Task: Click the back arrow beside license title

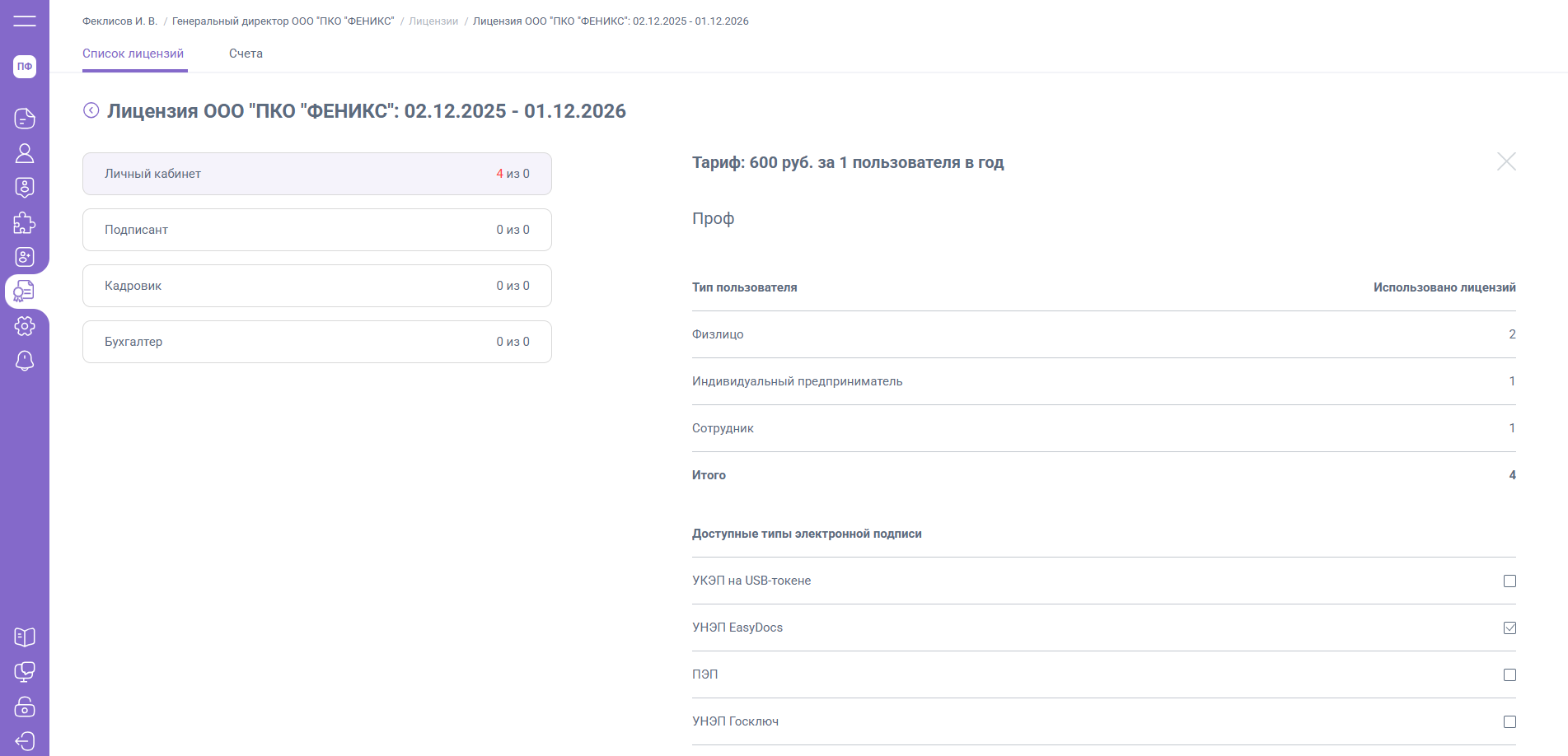Action: click(x=91, y=110)
